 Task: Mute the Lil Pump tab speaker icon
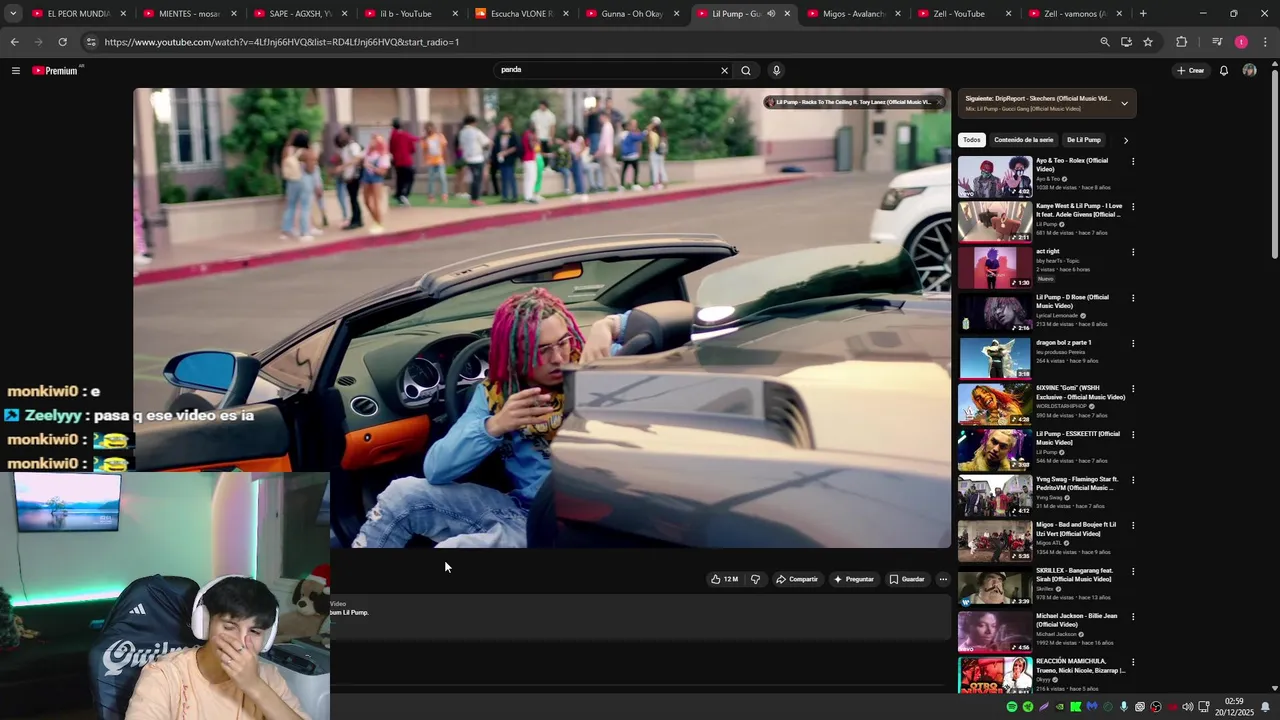771,14
